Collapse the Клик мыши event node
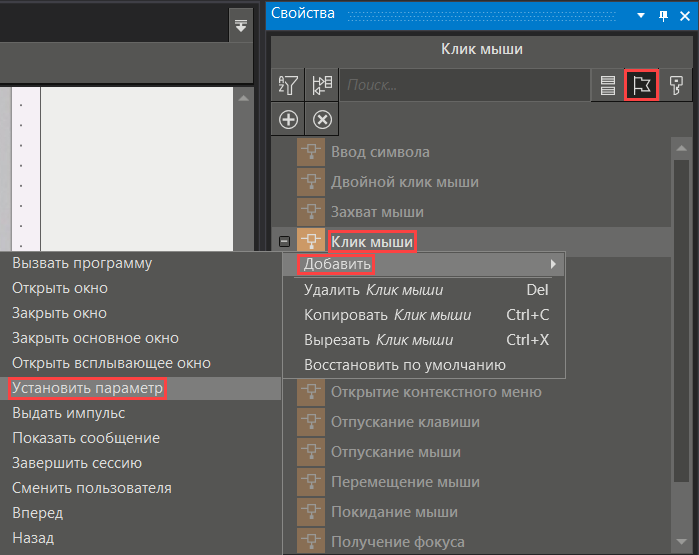699x555 pixels. [283, 242]
